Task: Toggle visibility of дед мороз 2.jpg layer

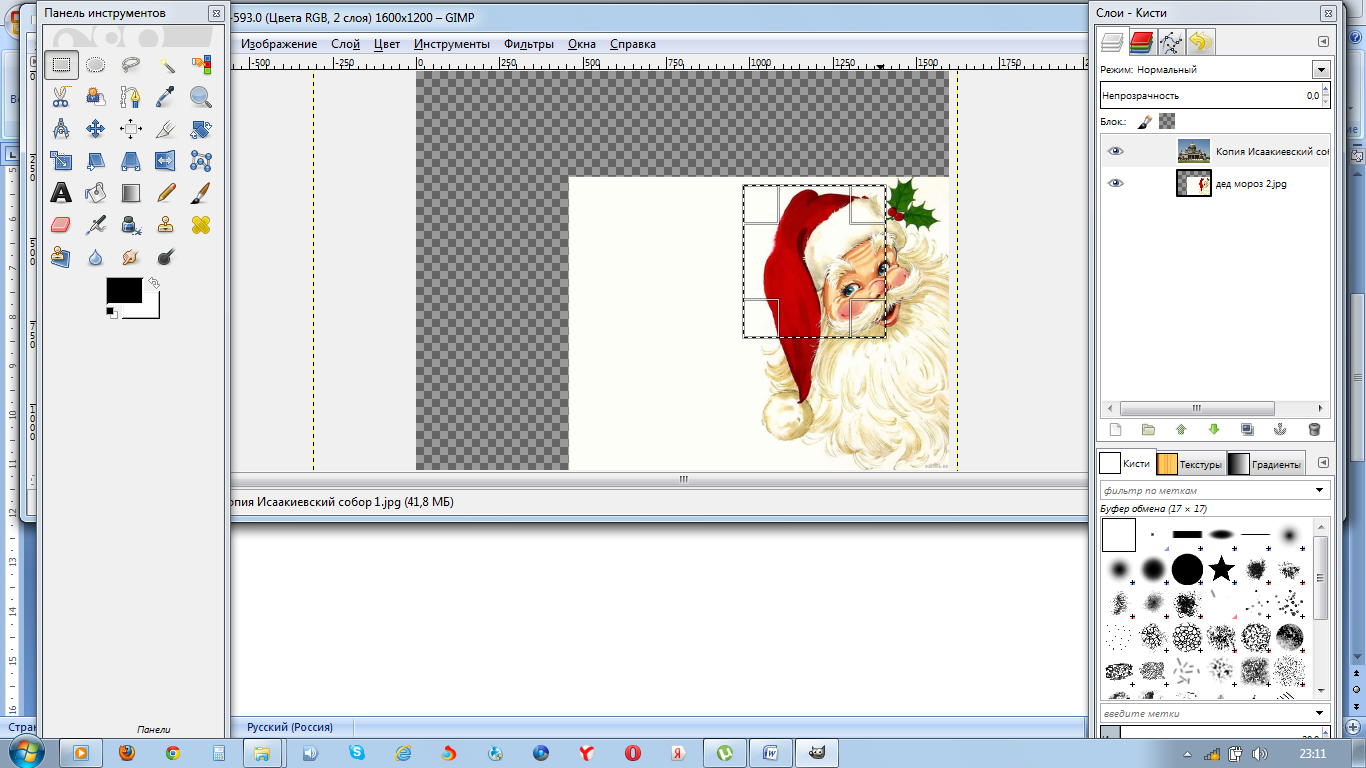Action: point(1115,183)
